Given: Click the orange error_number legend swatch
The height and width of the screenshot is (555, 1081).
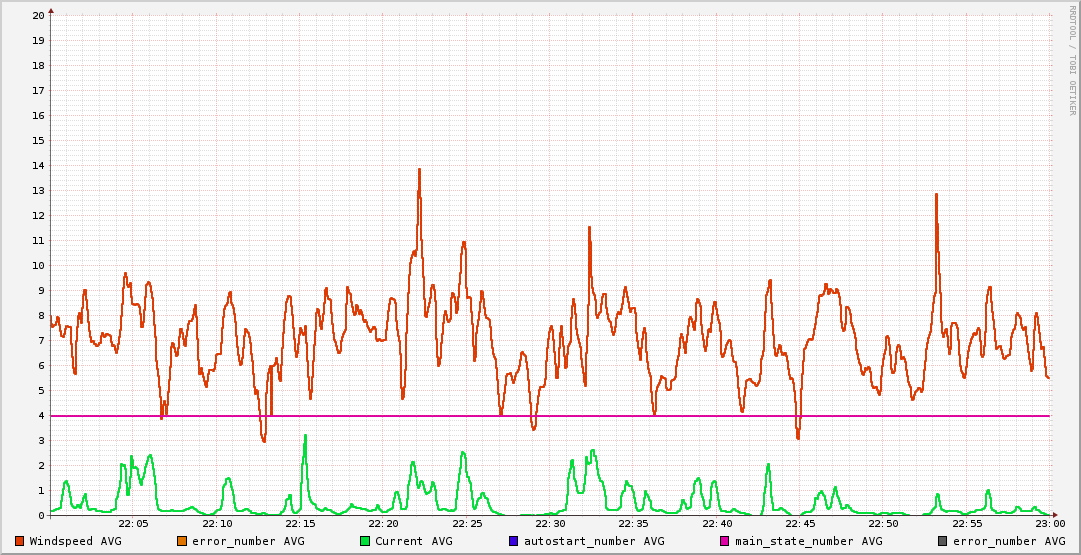Looking at the screenshot, I should click(x=181, y=541).
